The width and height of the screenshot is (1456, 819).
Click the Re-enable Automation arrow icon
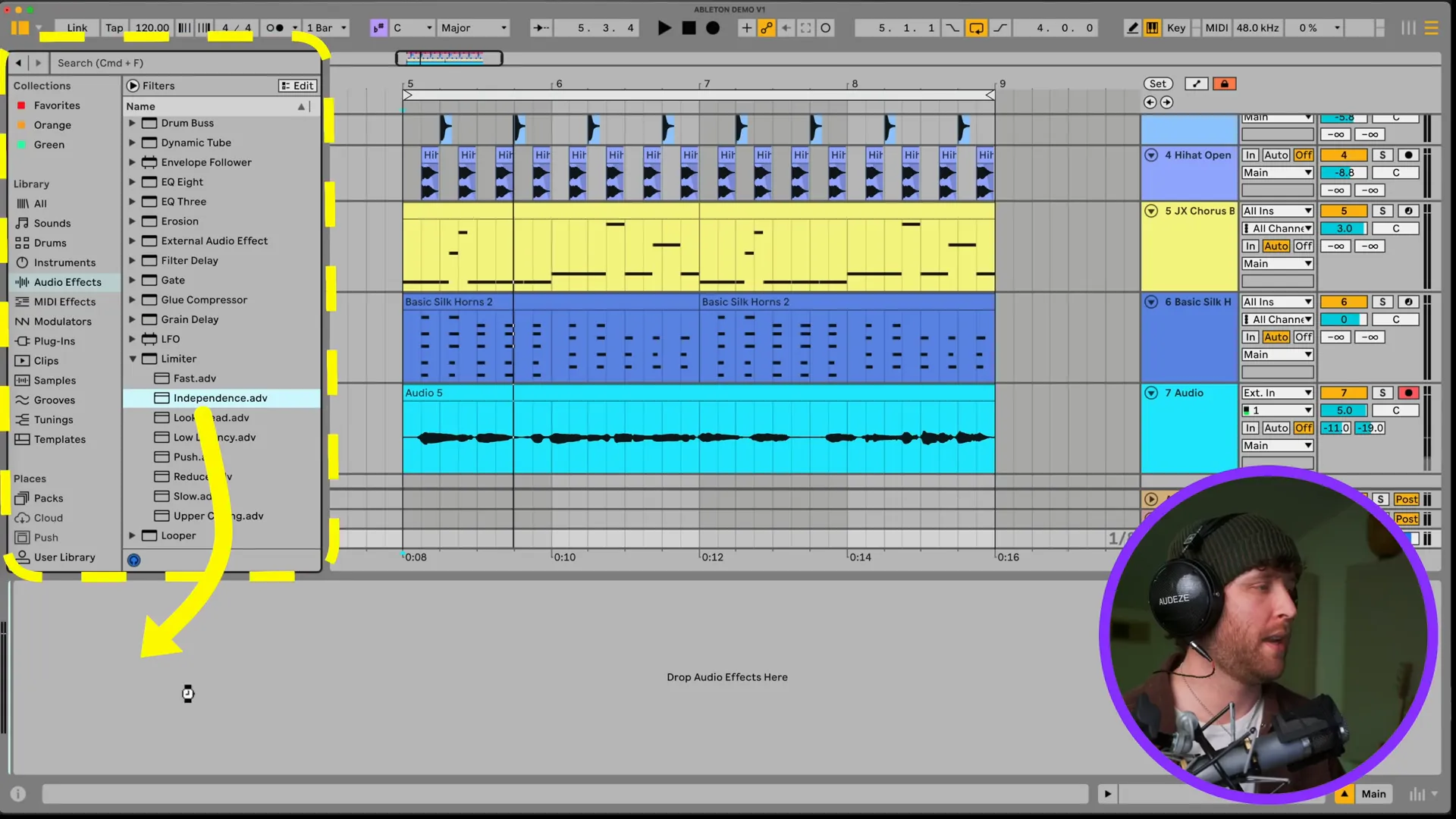786,28
